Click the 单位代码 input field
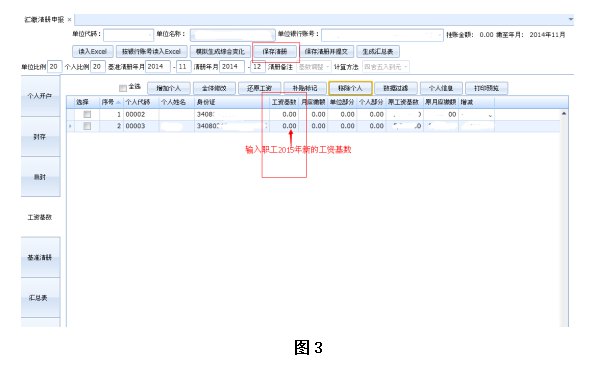This screenshot has height=368, width=594. coord(128,35)
